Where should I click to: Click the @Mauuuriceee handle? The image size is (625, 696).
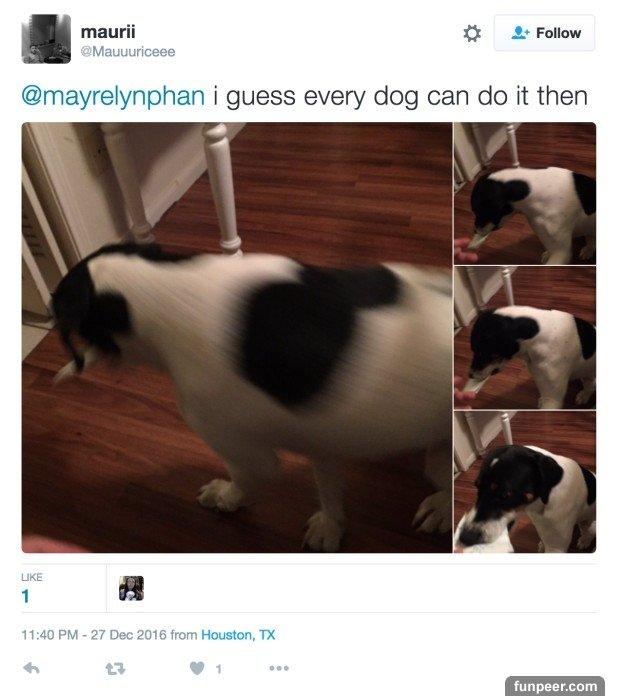coord(128,51)
